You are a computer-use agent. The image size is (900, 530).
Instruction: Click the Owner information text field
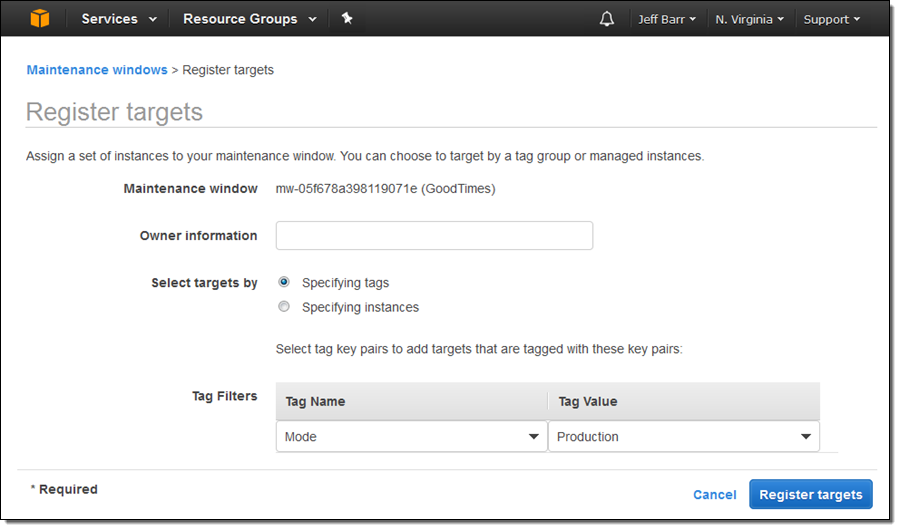click(435, 235)
